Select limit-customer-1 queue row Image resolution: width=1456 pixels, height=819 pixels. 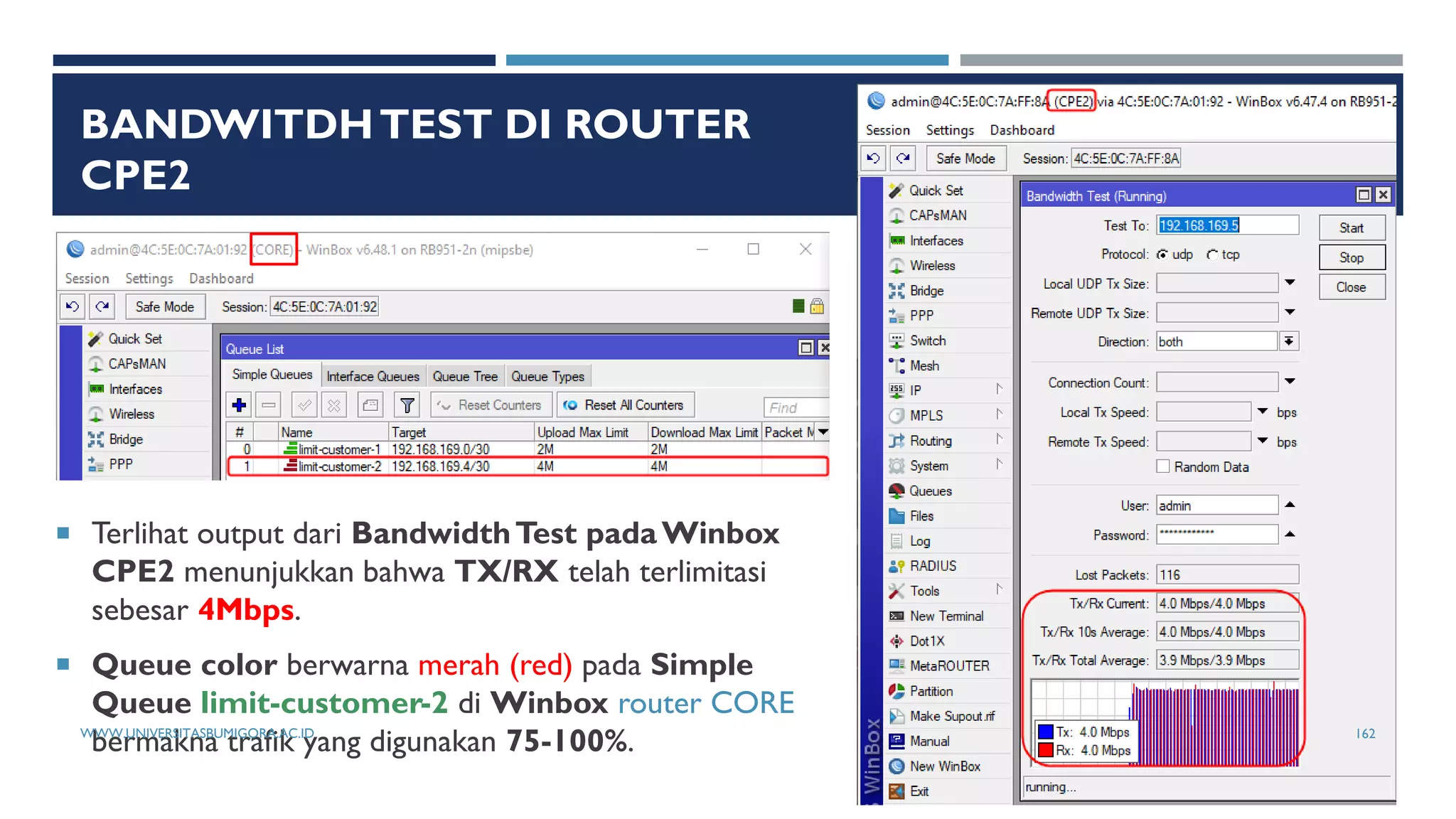[527, 449]
